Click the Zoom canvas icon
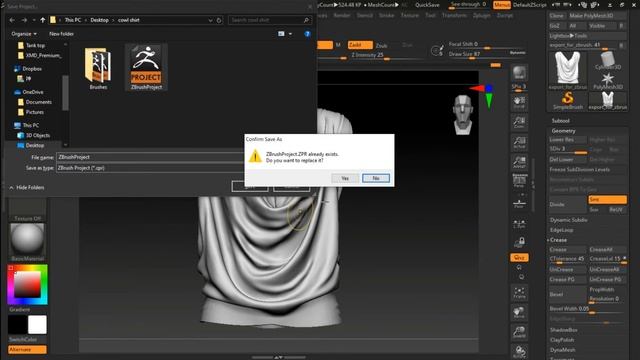The width and height of the screenshot is (640, 360). [x=519, y=122]
